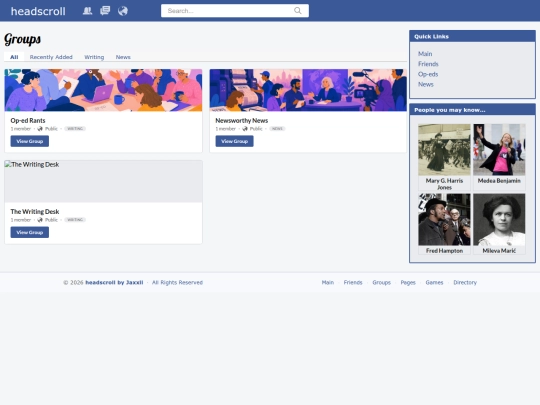Click the Newsworthy News group title
The image size is (540, 405).
pyautogui.click(x=242, y=121)
